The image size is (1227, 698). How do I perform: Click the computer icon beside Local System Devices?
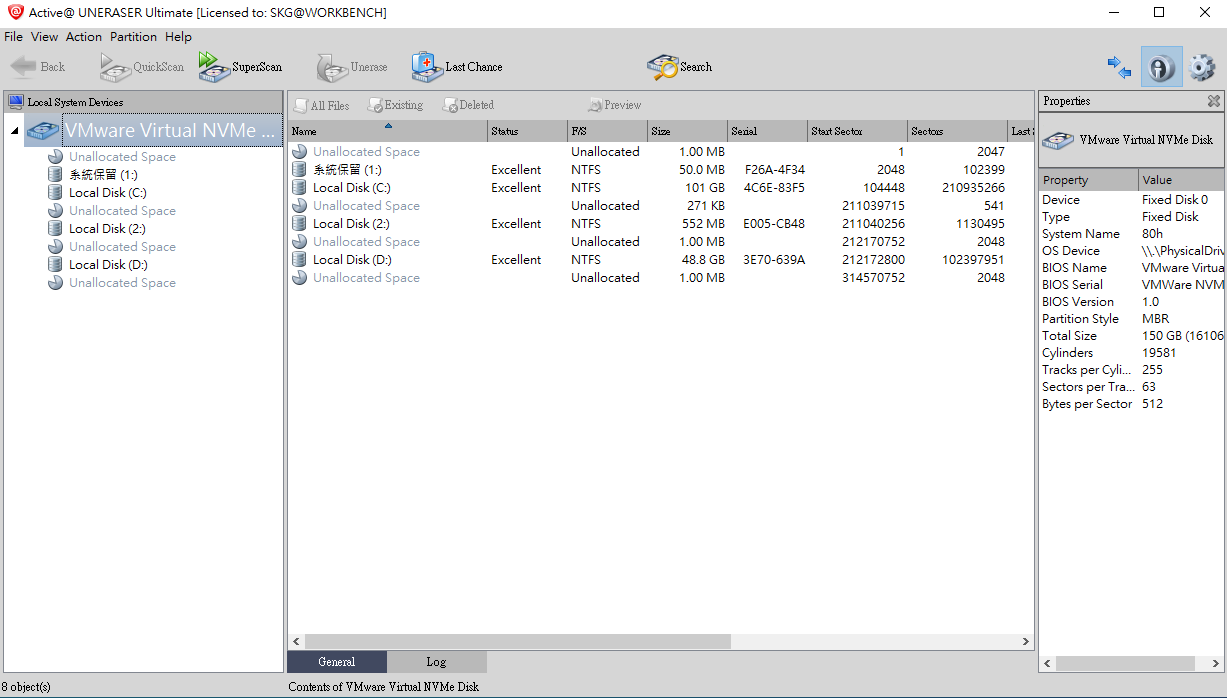pos(16,102)
